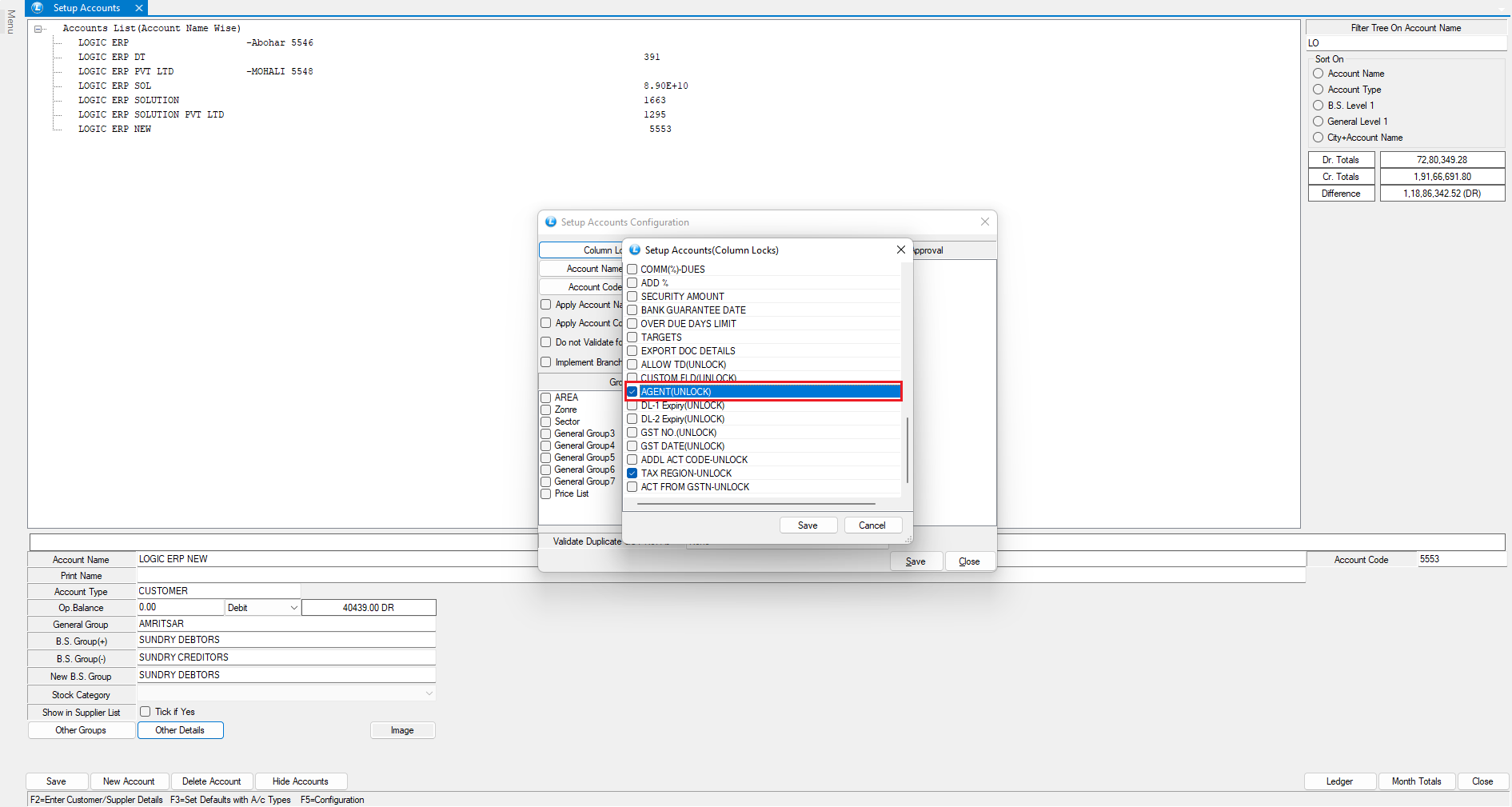Collapse the Accounts List tree root
This screenshot has width=1512, height=807.
click(38, 29)
